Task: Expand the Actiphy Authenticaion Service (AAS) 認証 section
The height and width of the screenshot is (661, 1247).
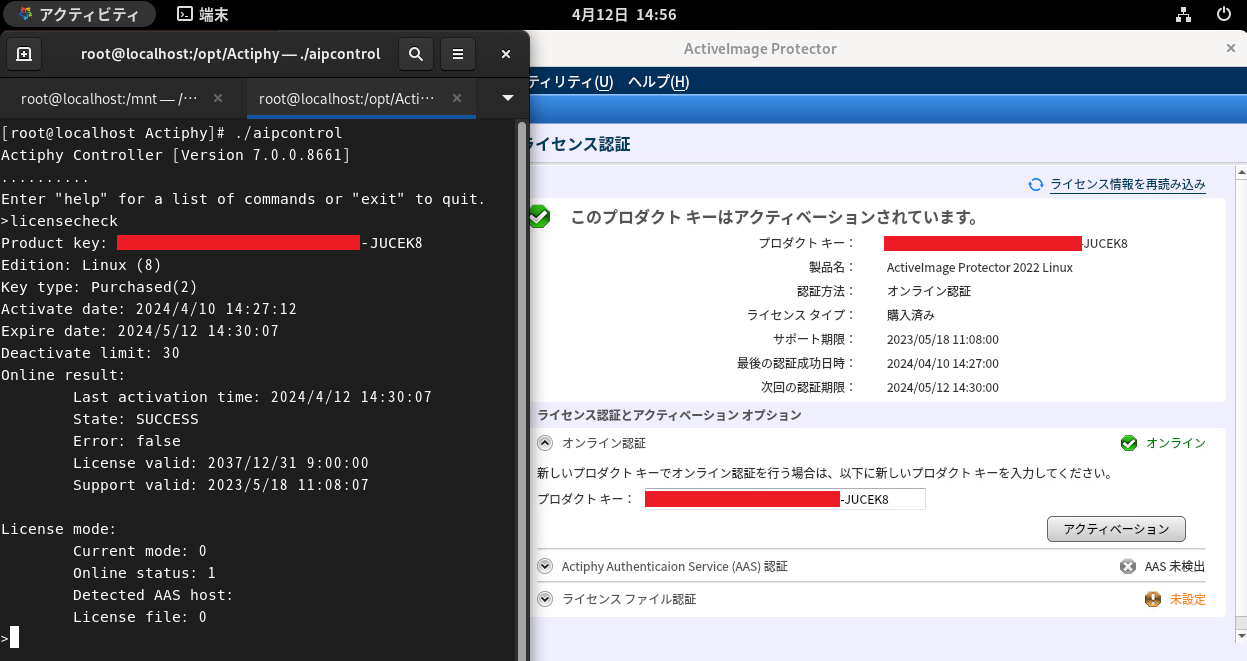Action: click(545, 566)
